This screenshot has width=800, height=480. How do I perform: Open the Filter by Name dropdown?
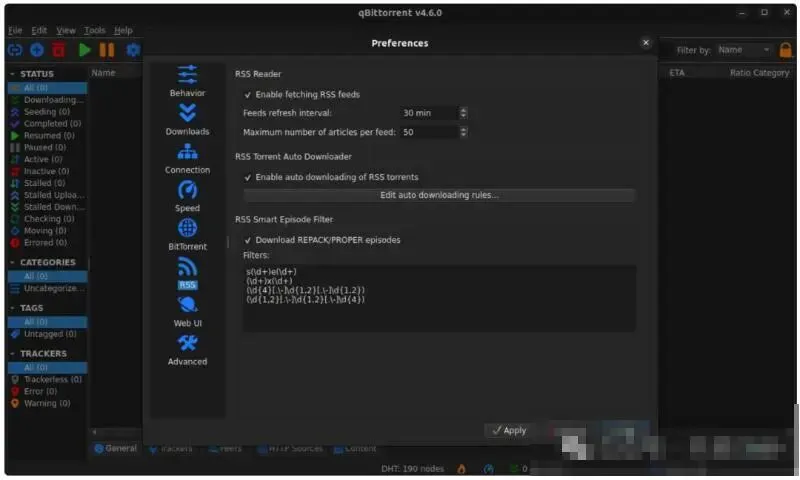[x=744, y=50]
